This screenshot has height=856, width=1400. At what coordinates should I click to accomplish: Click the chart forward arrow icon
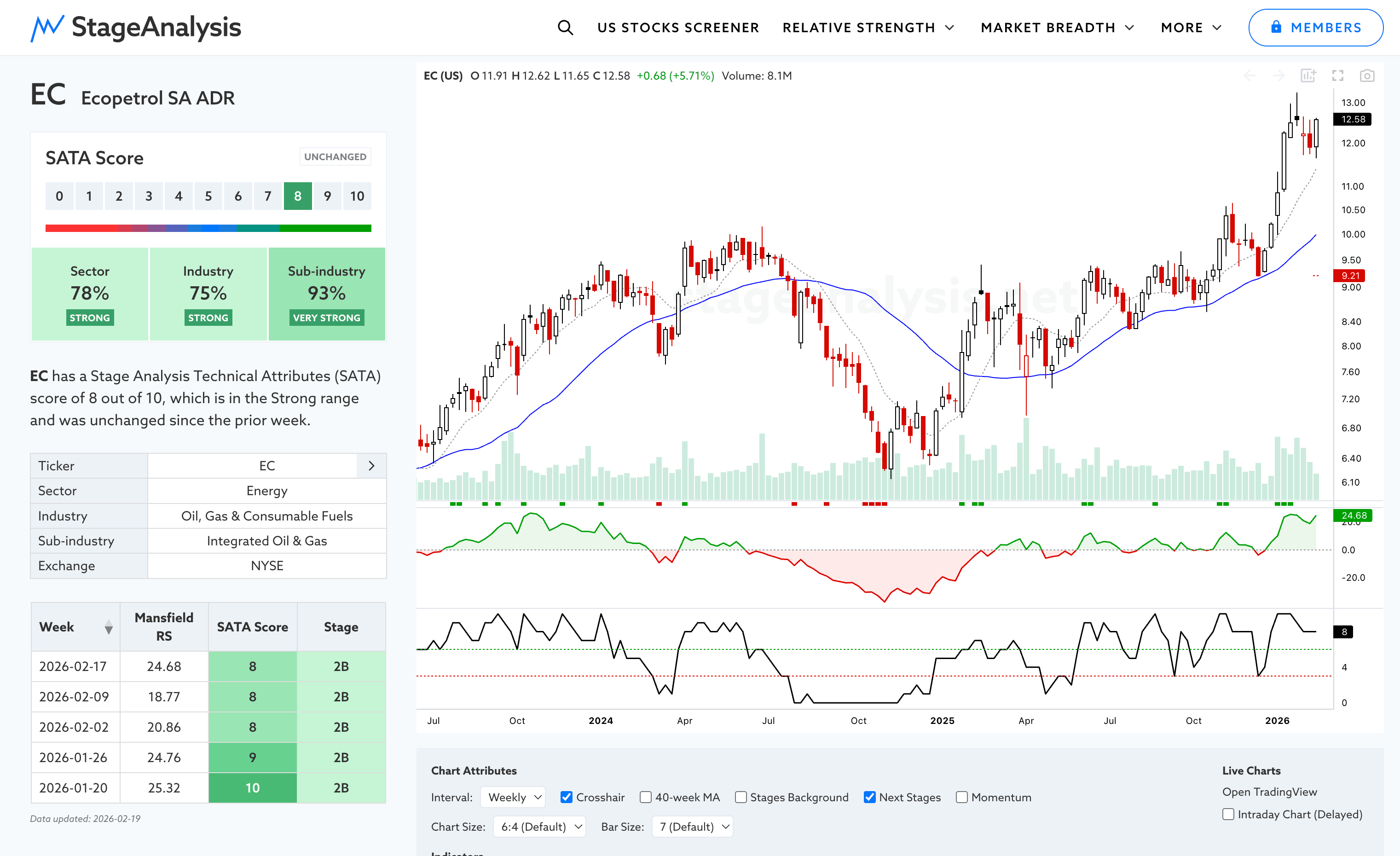pyautogui.click(x=1279, y=75)
